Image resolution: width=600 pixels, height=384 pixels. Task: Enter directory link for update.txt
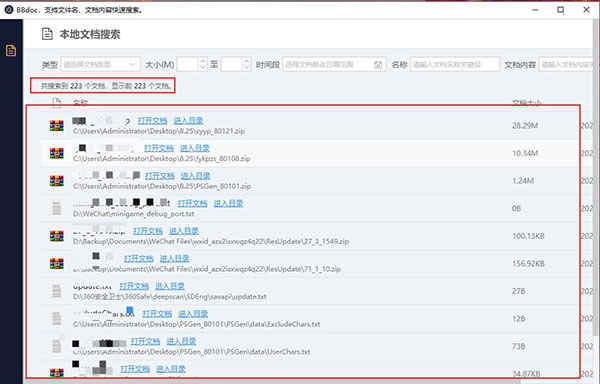coord(170,286)
